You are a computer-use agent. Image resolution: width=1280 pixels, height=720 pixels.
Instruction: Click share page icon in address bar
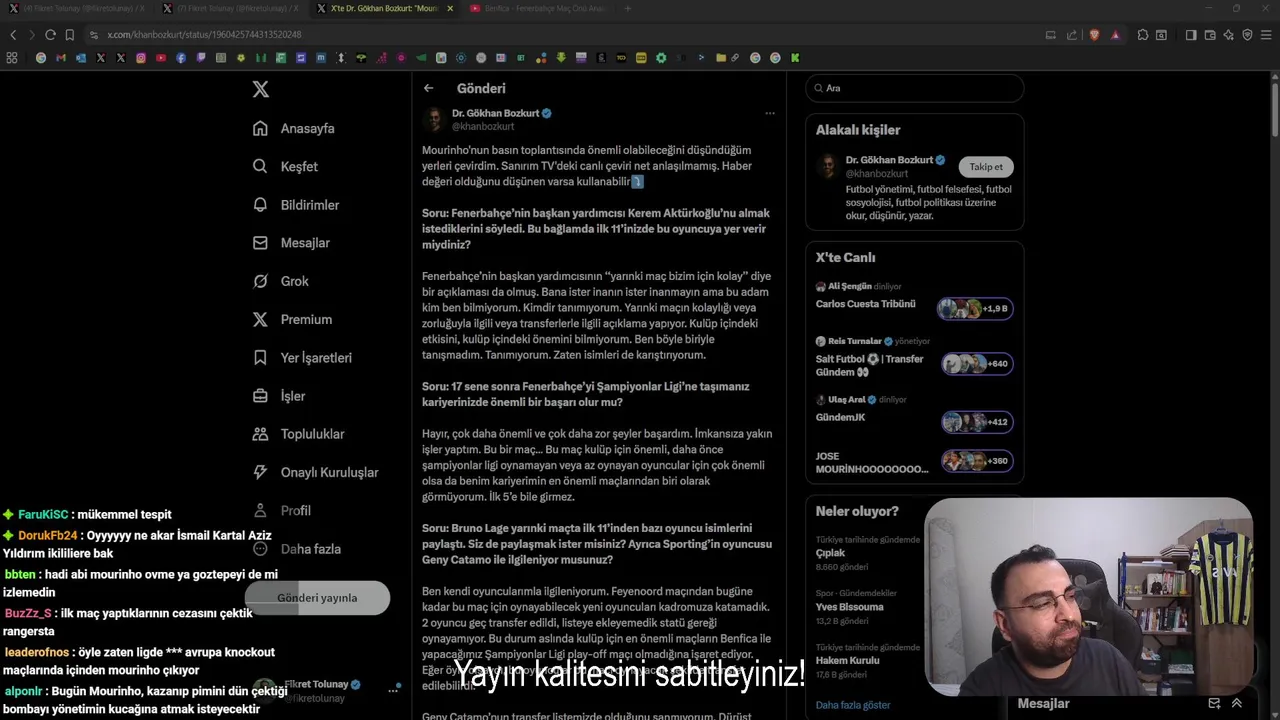(1072, 35)
